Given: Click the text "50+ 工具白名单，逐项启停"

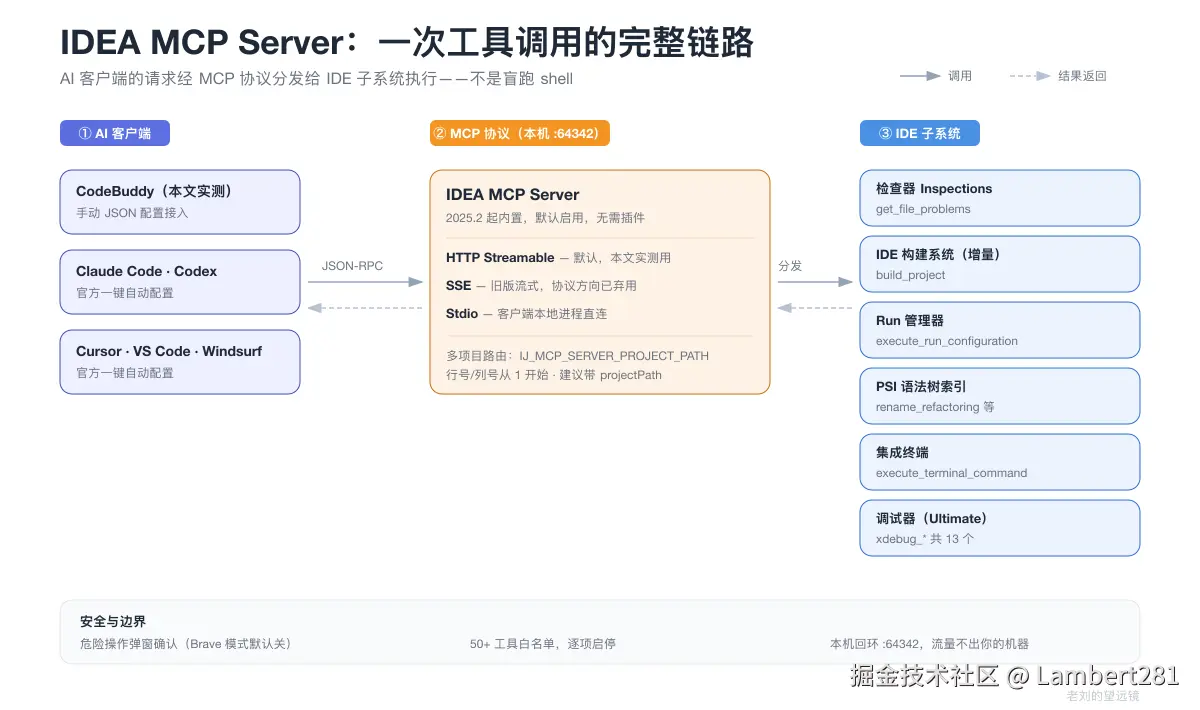Looking at the screenshot, I should click(x=543, y=644).
